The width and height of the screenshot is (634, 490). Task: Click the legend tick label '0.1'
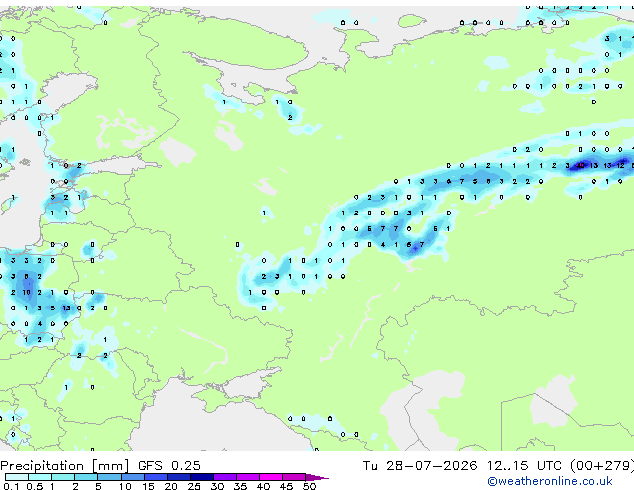point(11,486)
